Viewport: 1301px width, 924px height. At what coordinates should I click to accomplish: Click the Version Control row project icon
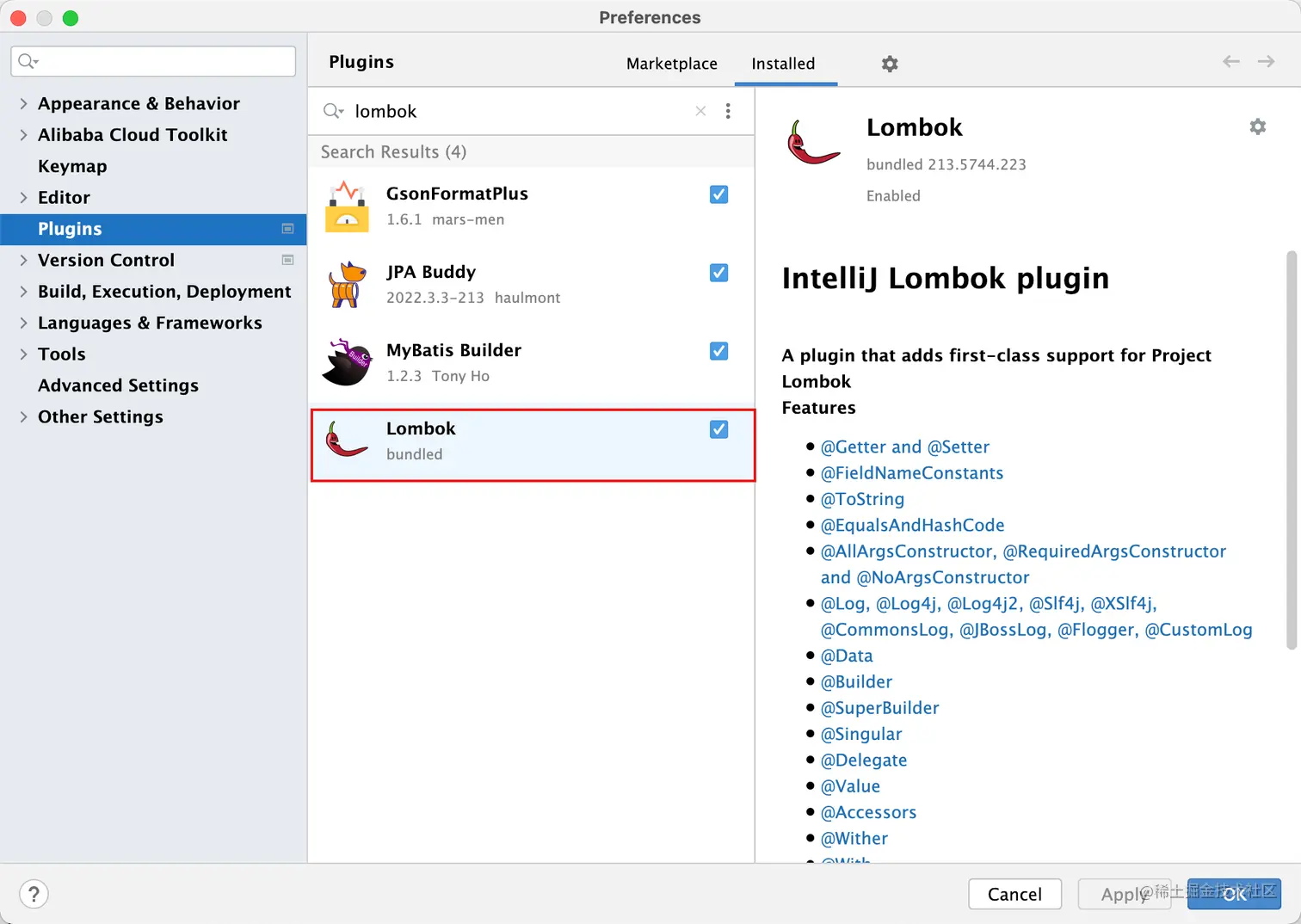pyautogui.click(x=287, y=260)
